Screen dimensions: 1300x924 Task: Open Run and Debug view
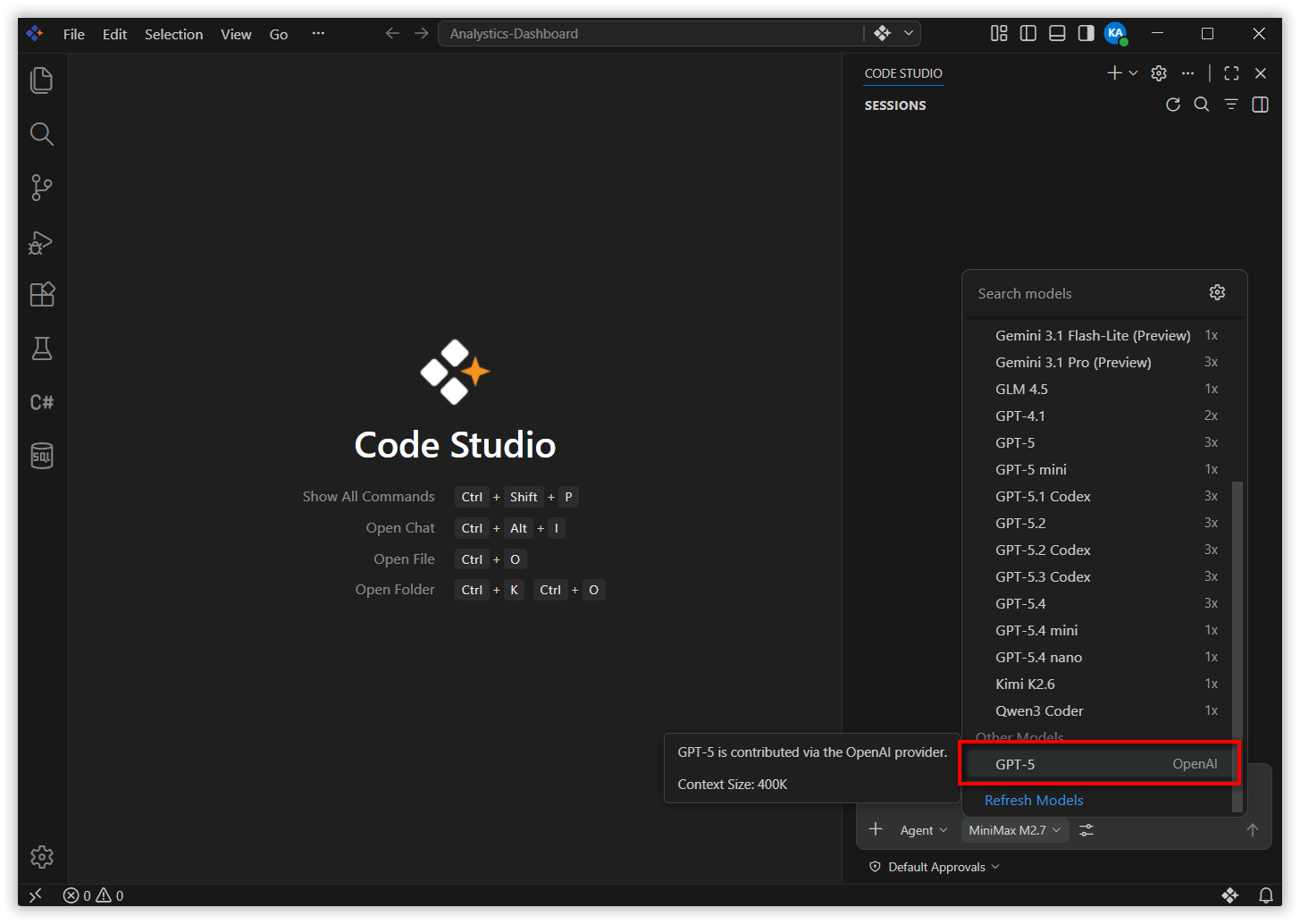pos(42,241)
